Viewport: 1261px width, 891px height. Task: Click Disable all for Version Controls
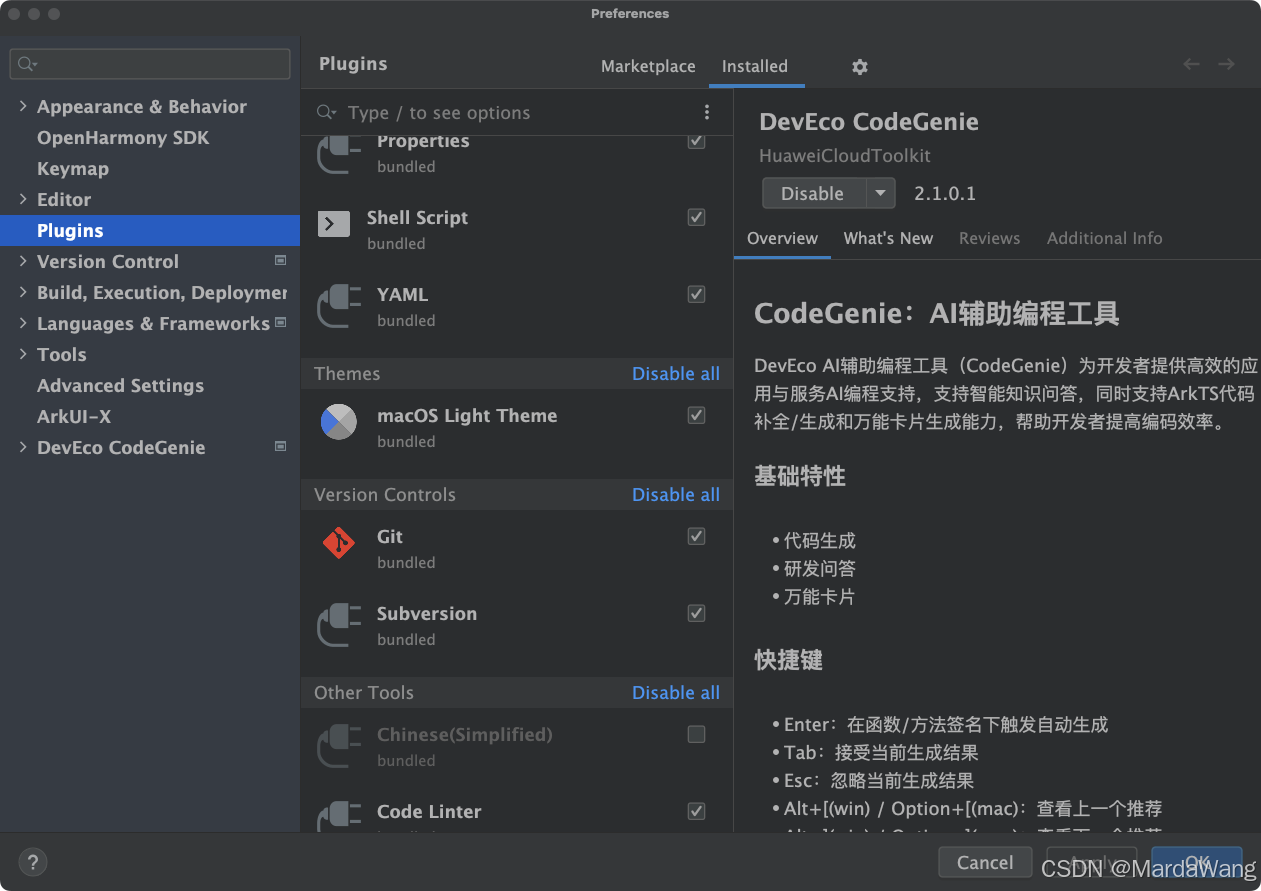pyautogui.click(x=676, y=494)
